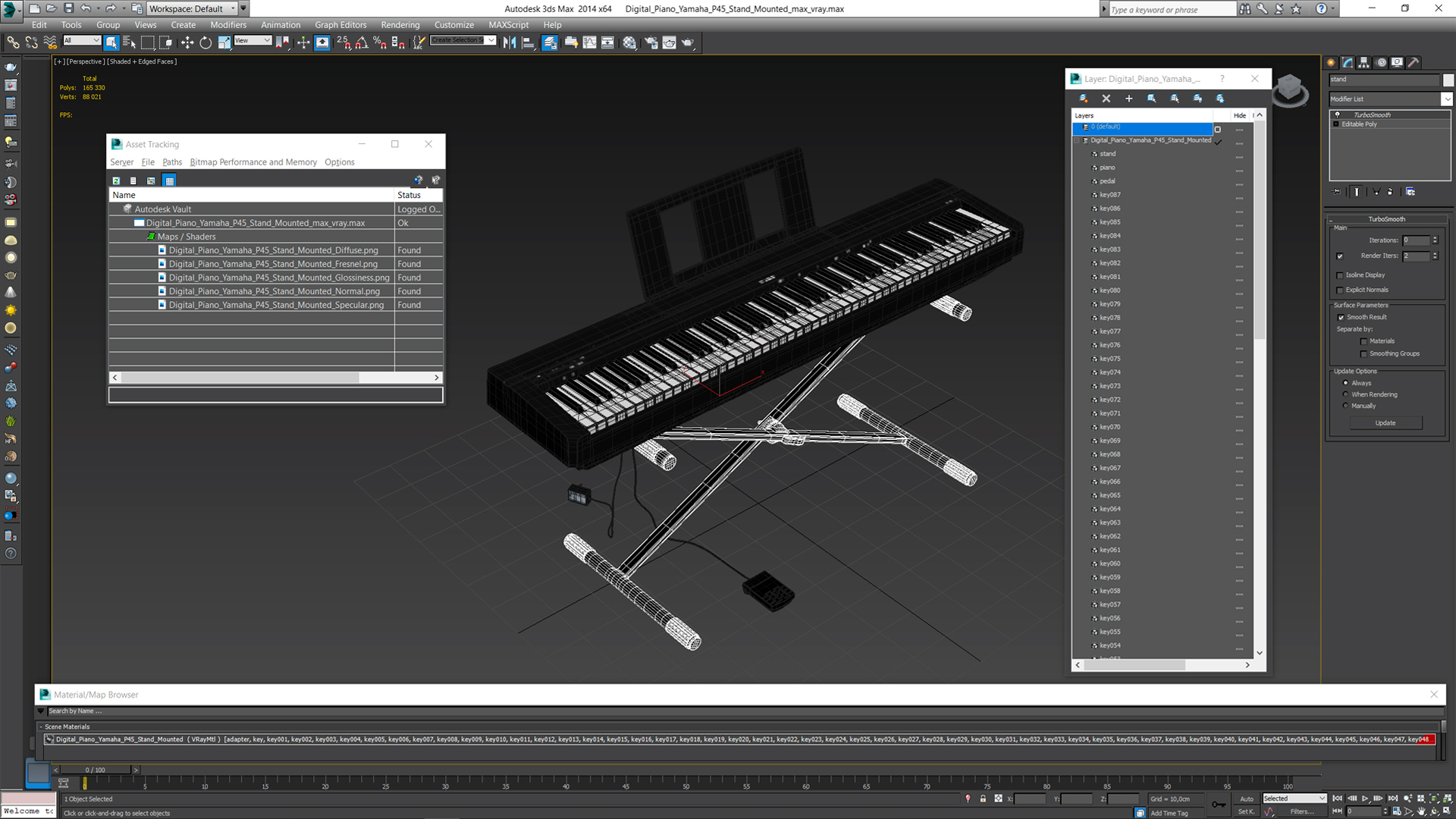This screenshot has width=1456, height=819.
Task: Open Paths menu in Asset Tracking
Action: (172, 162)
